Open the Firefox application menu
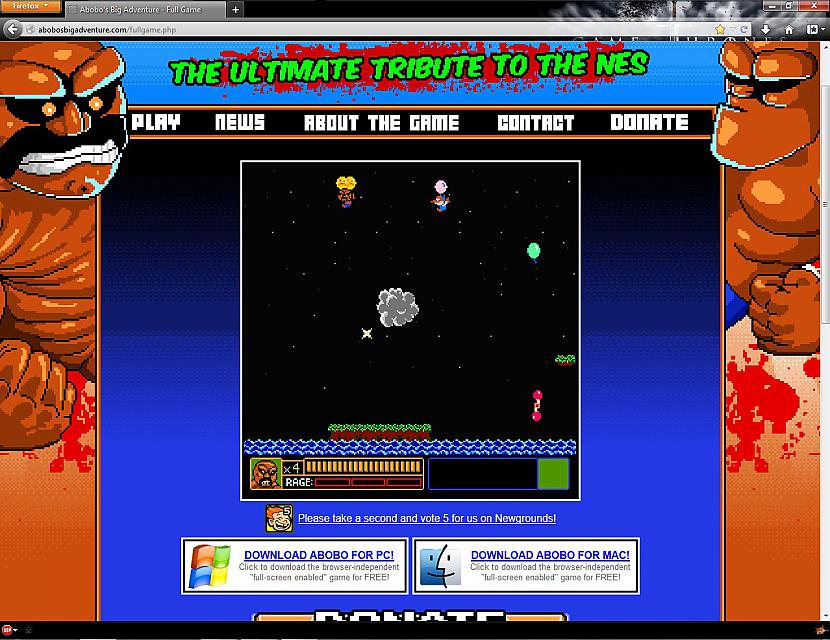Screen dimensions: 830x640 coord(30,6)
